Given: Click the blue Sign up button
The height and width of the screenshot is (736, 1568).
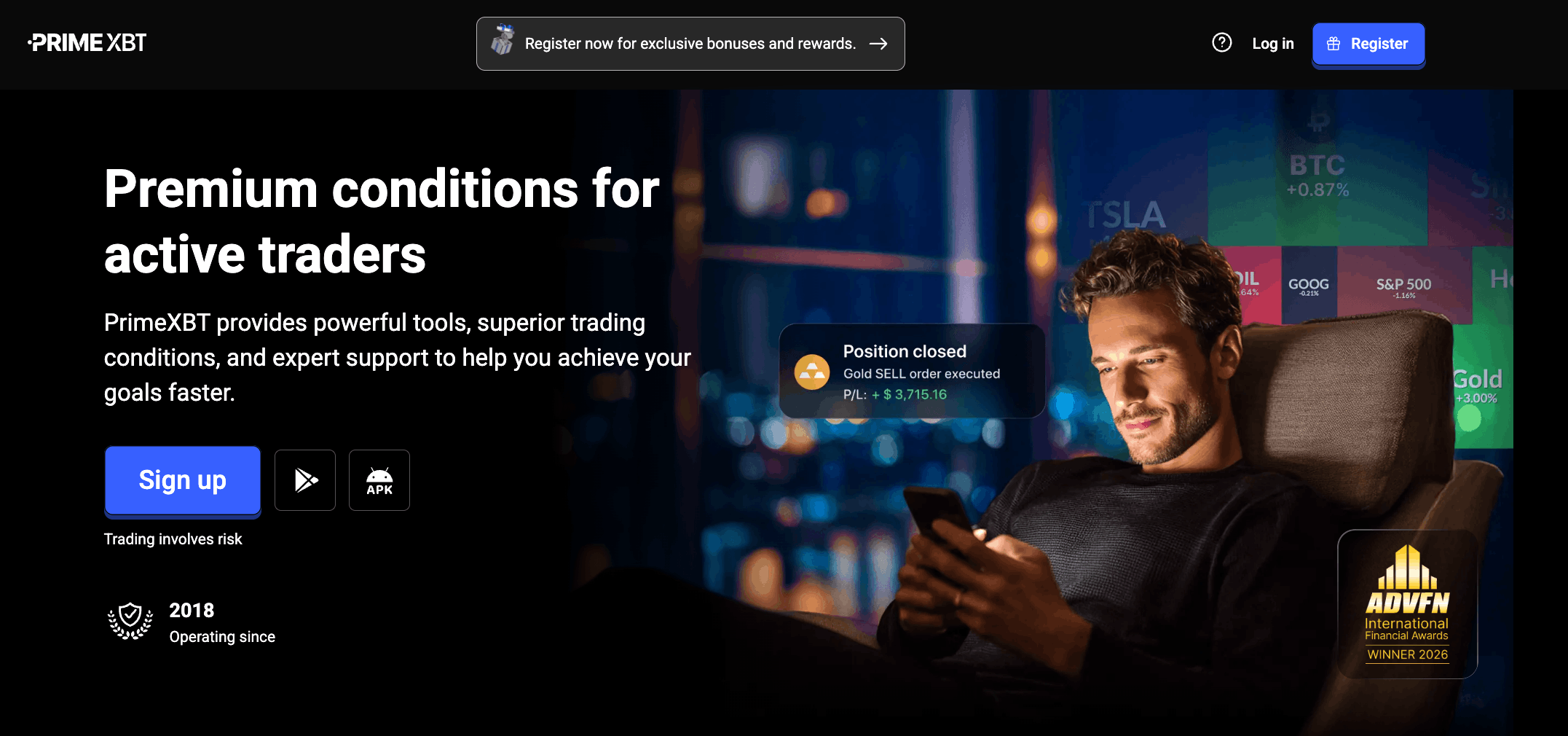Looking at the screenshot, I should [x=183, y=481].
